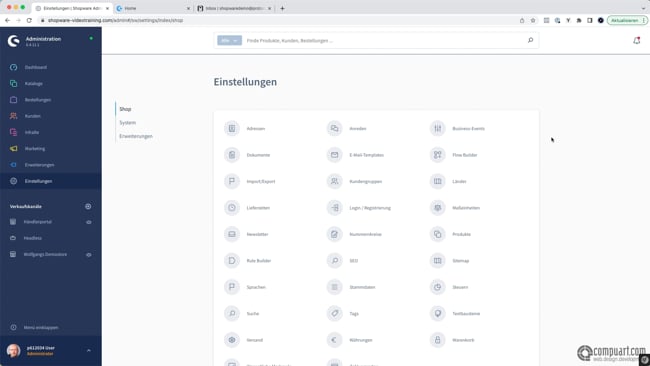Open the Steuern chart icon
650x366 pixels.
click(437, 287)
